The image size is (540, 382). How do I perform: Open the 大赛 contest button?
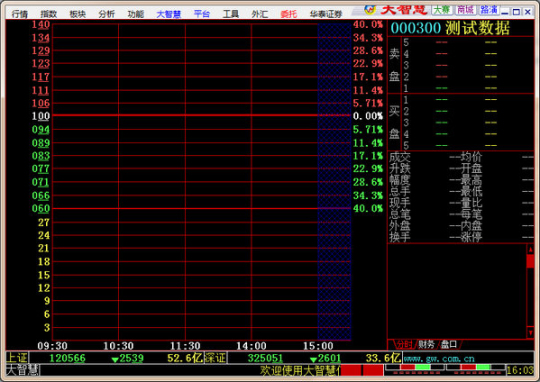[442, 10]
